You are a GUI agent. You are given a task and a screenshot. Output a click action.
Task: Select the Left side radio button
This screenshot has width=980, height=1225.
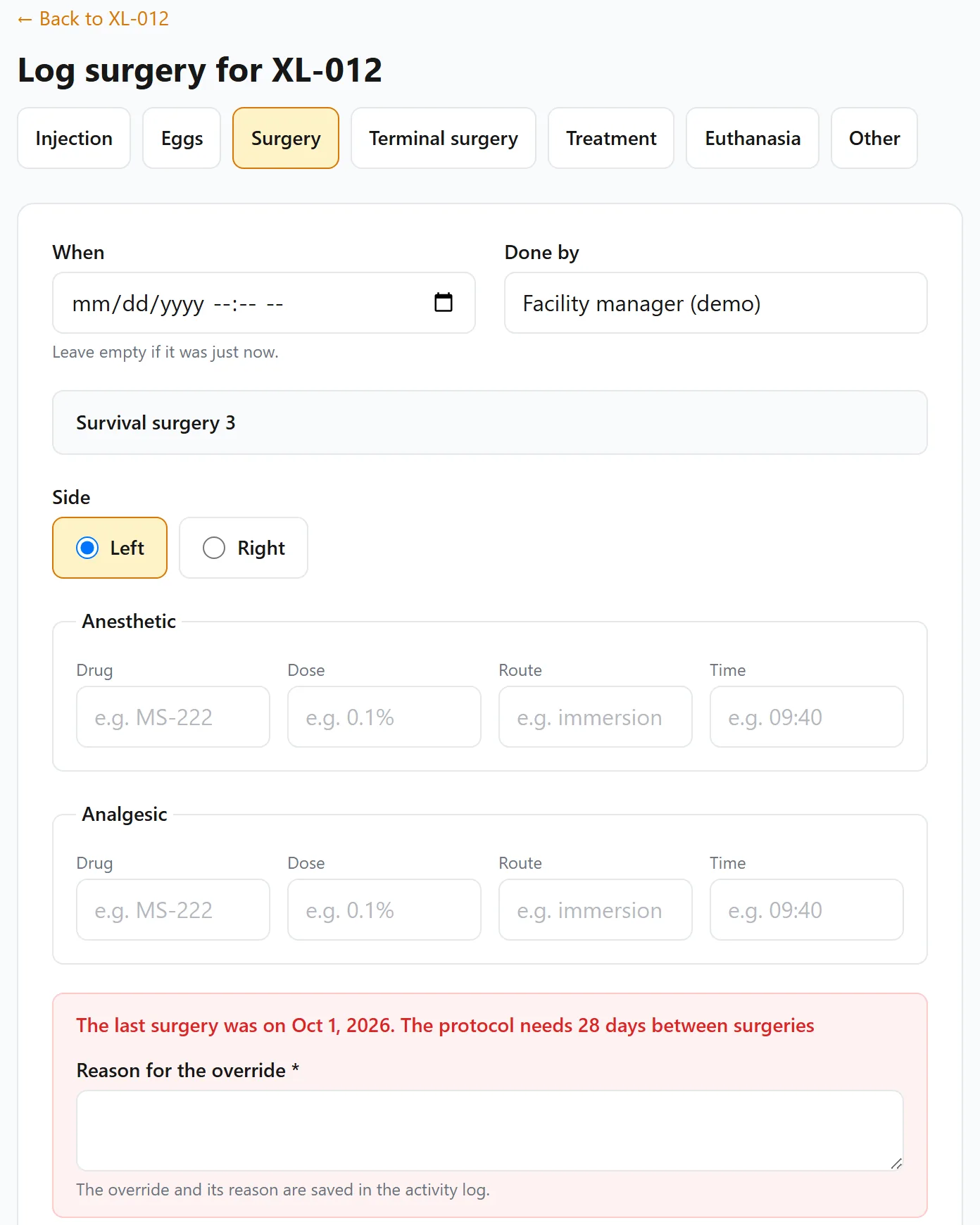pos(87,548)
